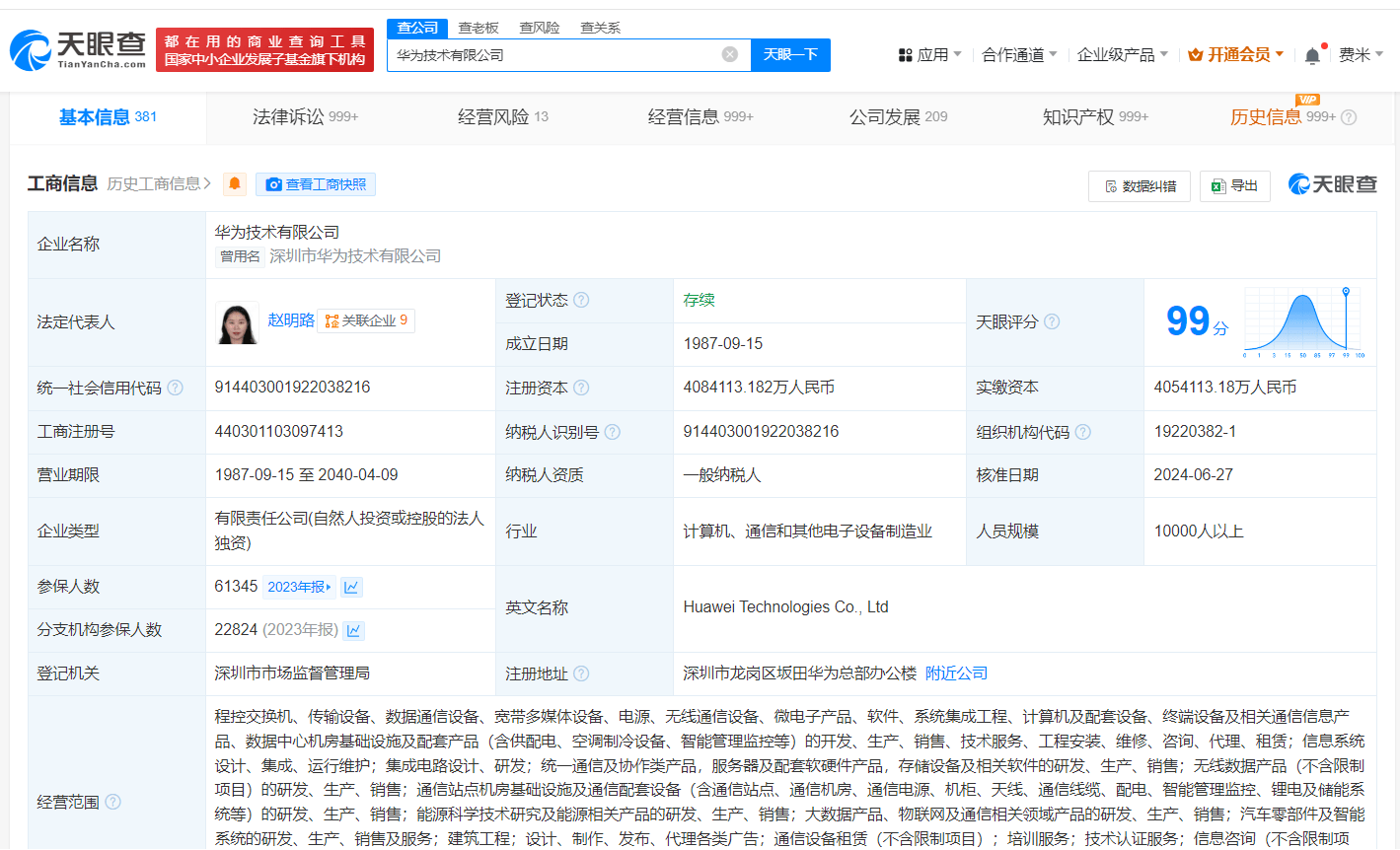Open help for 纳税人识别号
This screenshot has width=1400, height=850.
pyautogui.click(x=613, y=432)
